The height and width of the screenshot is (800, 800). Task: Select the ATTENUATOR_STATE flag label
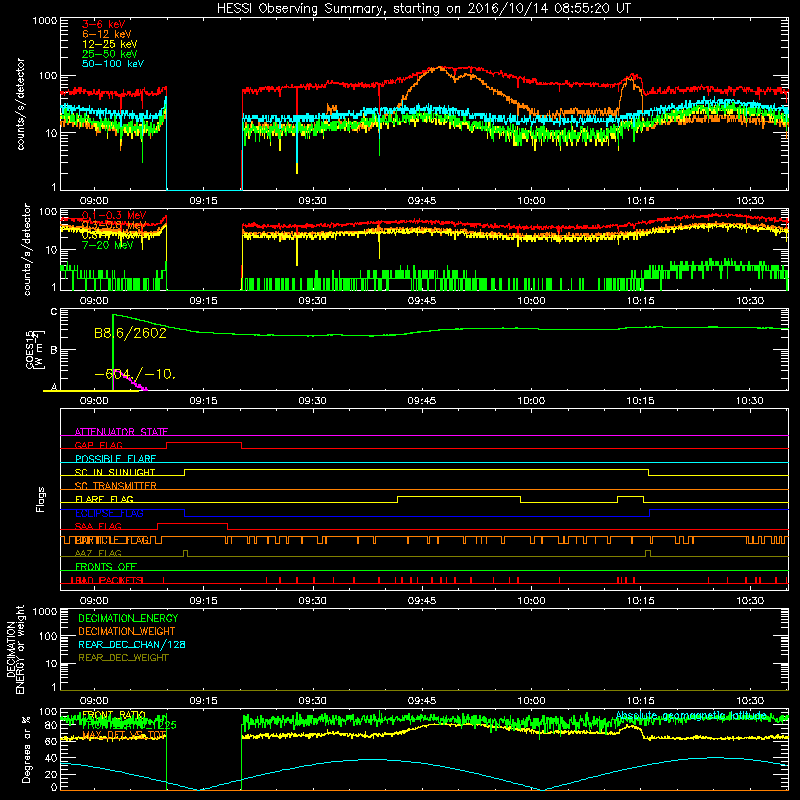pos(121,432)
